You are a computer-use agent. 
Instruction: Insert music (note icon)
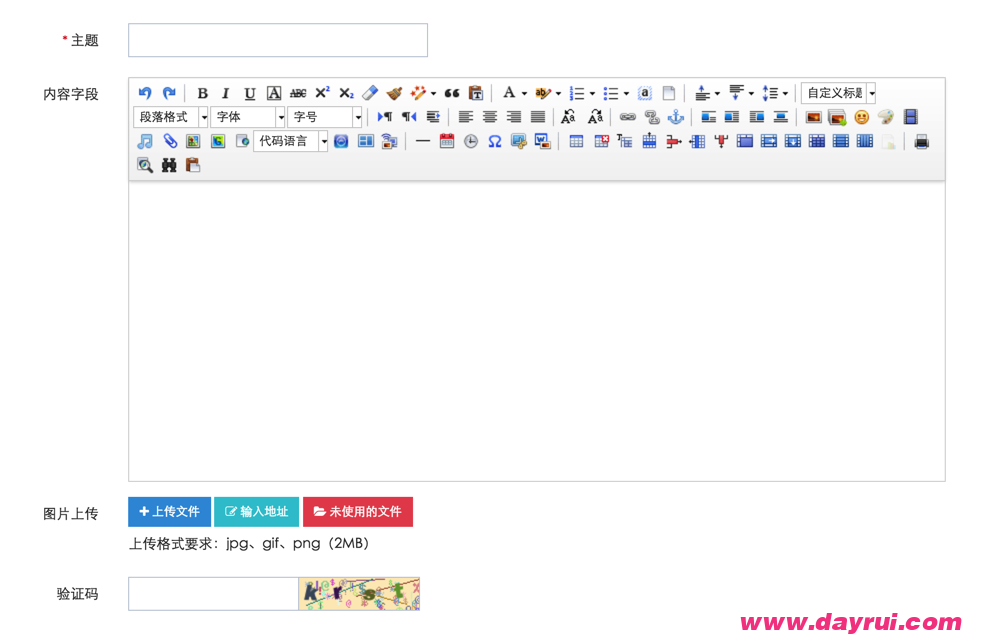[x=145, y=141]
